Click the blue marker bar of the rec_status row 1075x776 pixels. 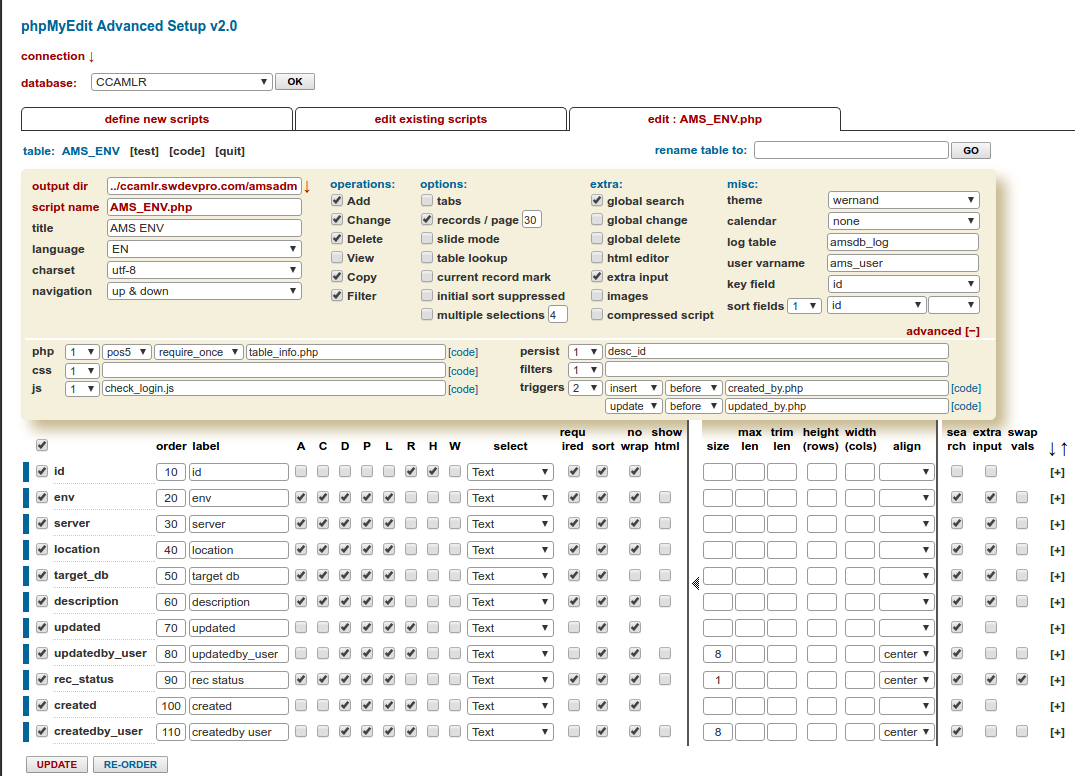point(26,679)
